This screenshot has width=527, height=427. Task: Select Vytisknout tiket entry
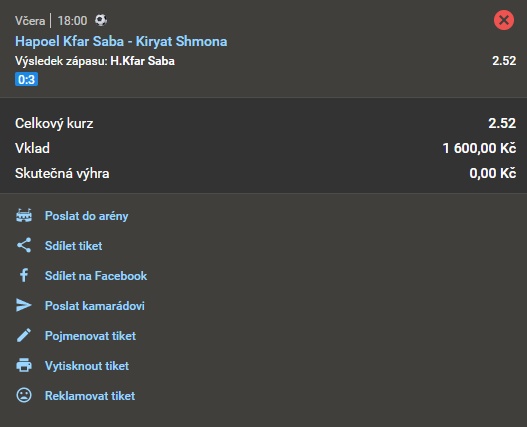coord(87,365)
